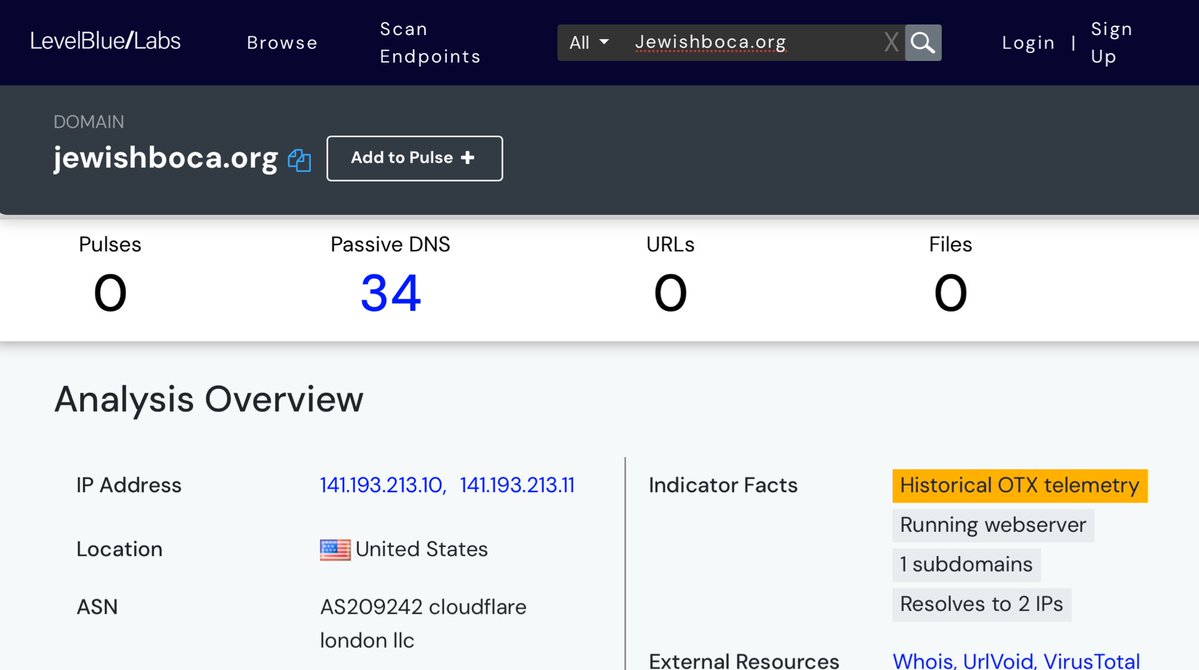Image resolution: width=1199 pixels, height=670 pixels.
Task: Open IP address 141.193.213.10
Action: (382, 486)
